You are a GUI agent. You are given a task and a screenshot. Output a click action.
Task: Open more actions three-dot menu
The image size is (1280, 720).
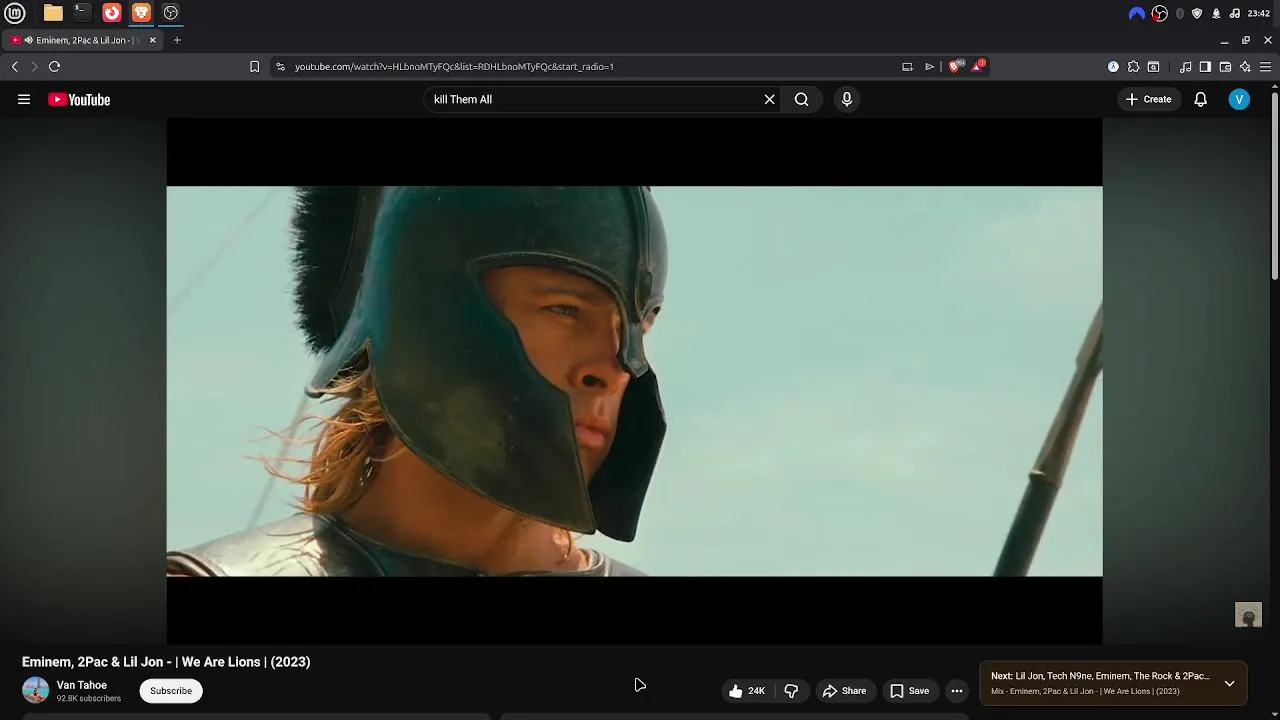tap(957, 691)
